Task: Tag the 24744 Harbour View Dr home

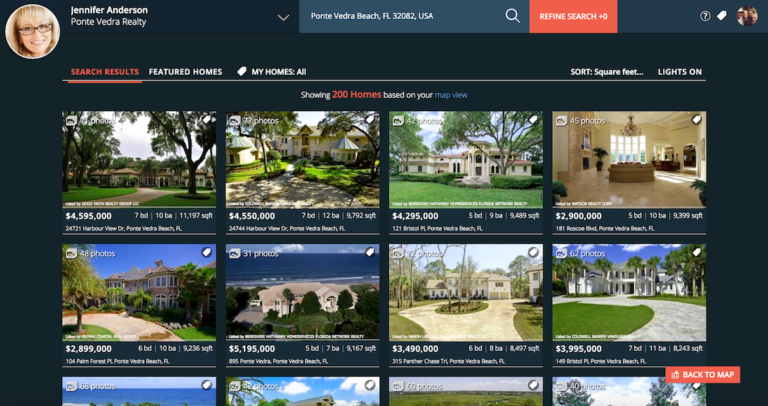Action: (370, 119)
